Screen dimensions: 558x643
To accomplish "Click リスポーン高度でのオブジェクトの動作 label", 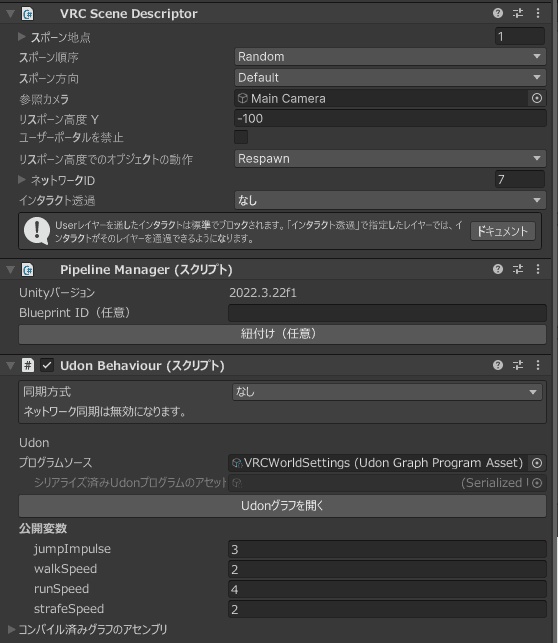I will pyautogui.click(x=106, y=159).
